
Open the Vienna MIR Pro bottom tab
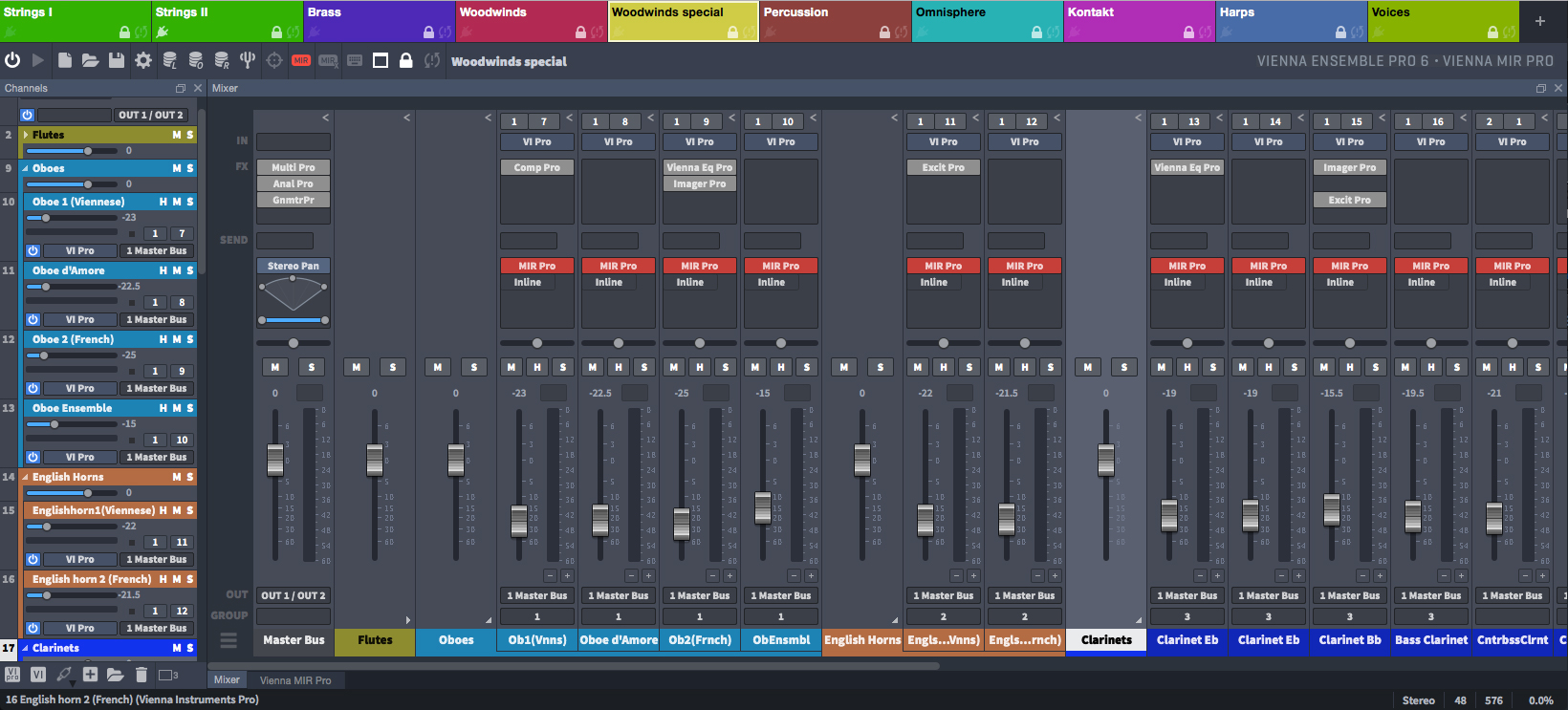(x=295, y=680)
